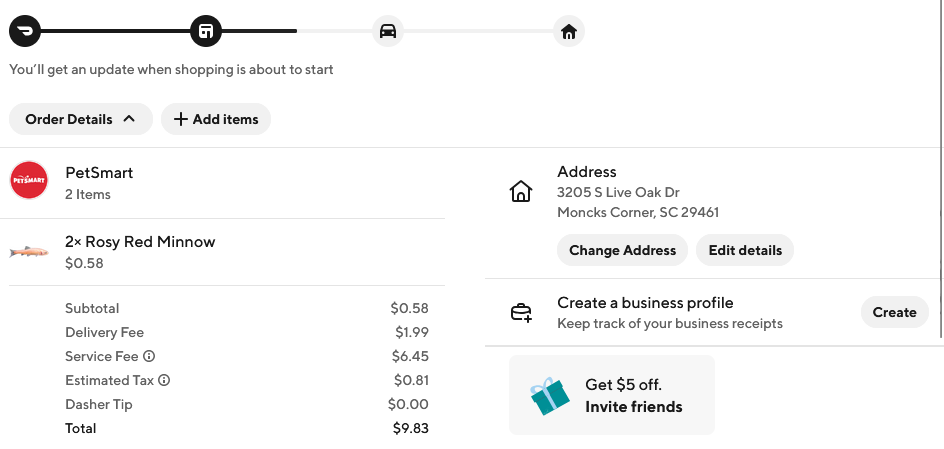Click the car delivery progress step icon
The height and width of the screenshot is (449, 944).
(388, 31)
